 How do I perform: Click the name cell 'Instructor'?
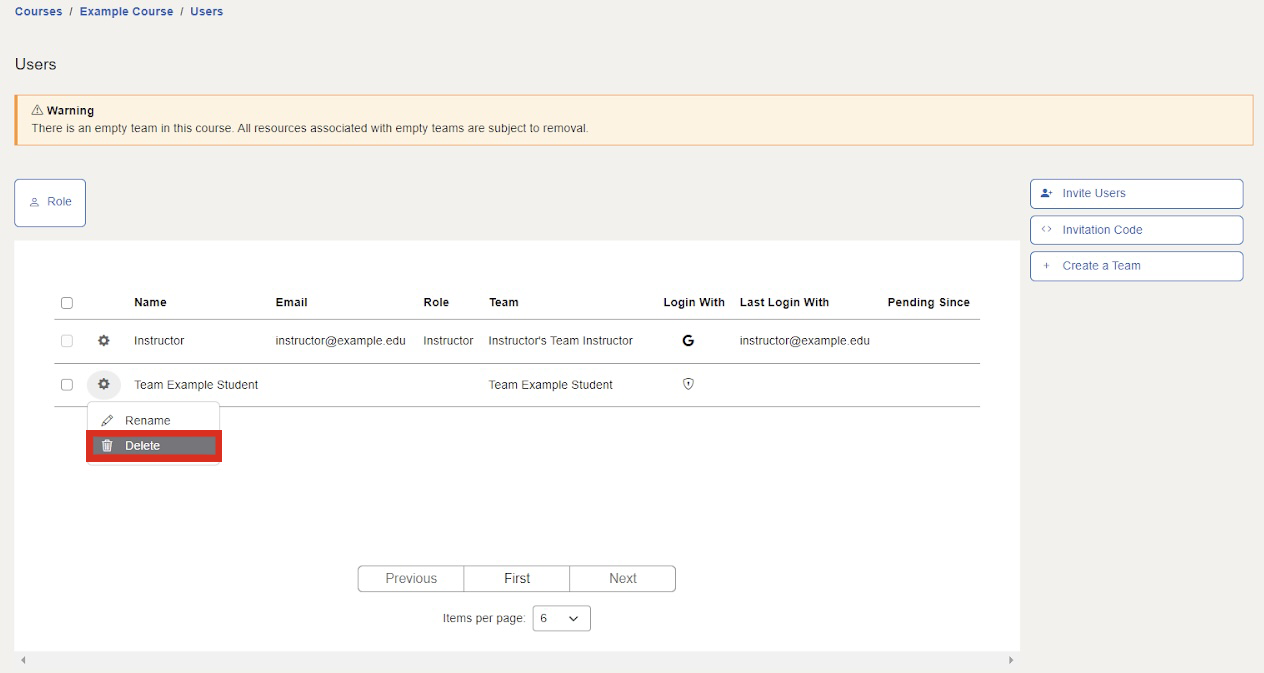[159, 341]
